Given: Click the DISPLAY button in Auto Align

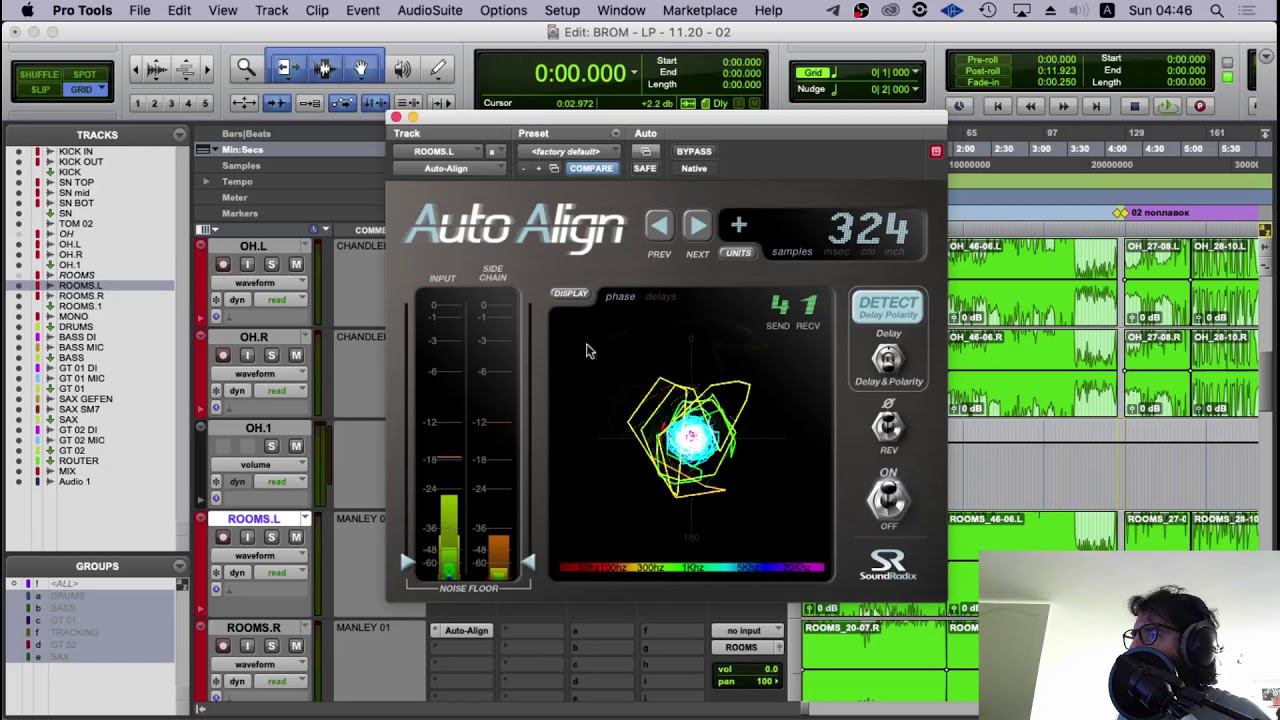Looking at the screenshot, I should pyautogui.click(x=571, y=294).
